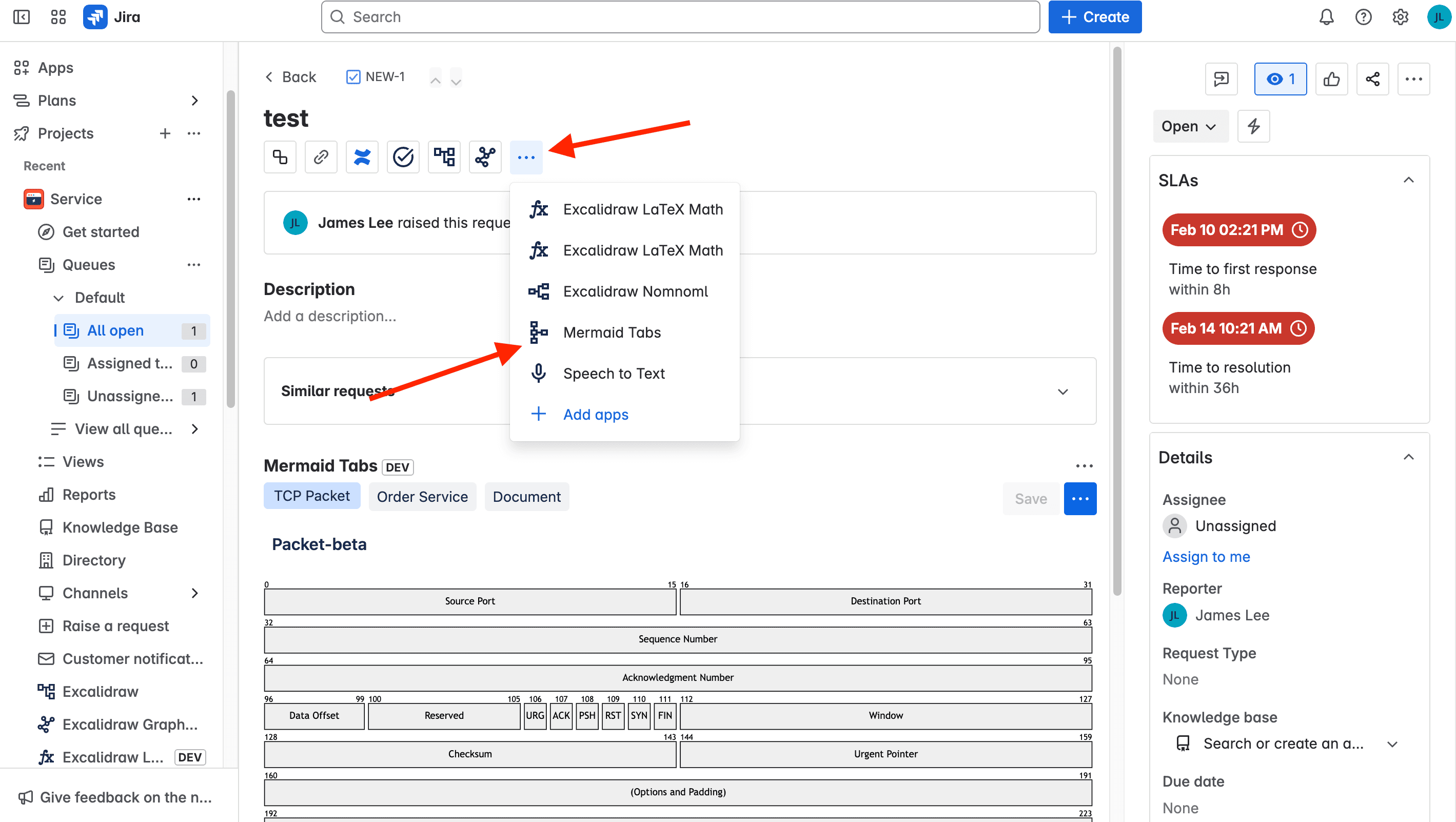1456x822 pixels.
Task: Click the lightning bolt automation icon
Action: (x=1254, y=126)
